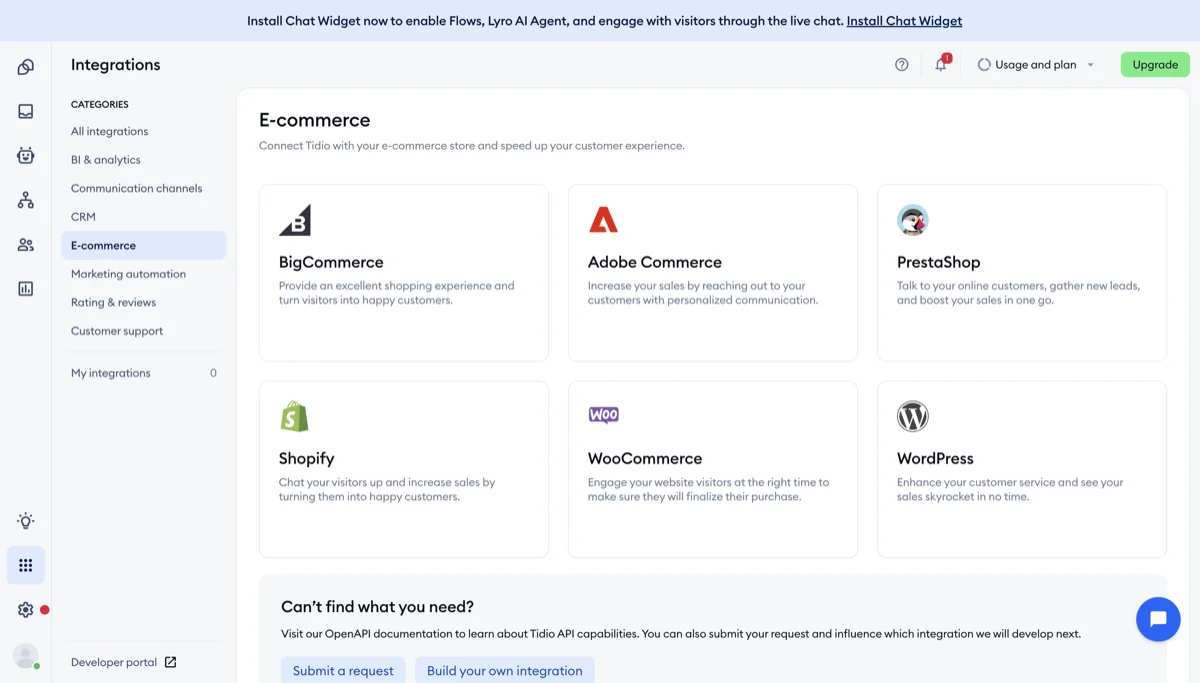The width and height of the screenshot is (1200, 683).
Task: Expand the Usage and plan dropdown arrow
Action: coord(1091,65)
